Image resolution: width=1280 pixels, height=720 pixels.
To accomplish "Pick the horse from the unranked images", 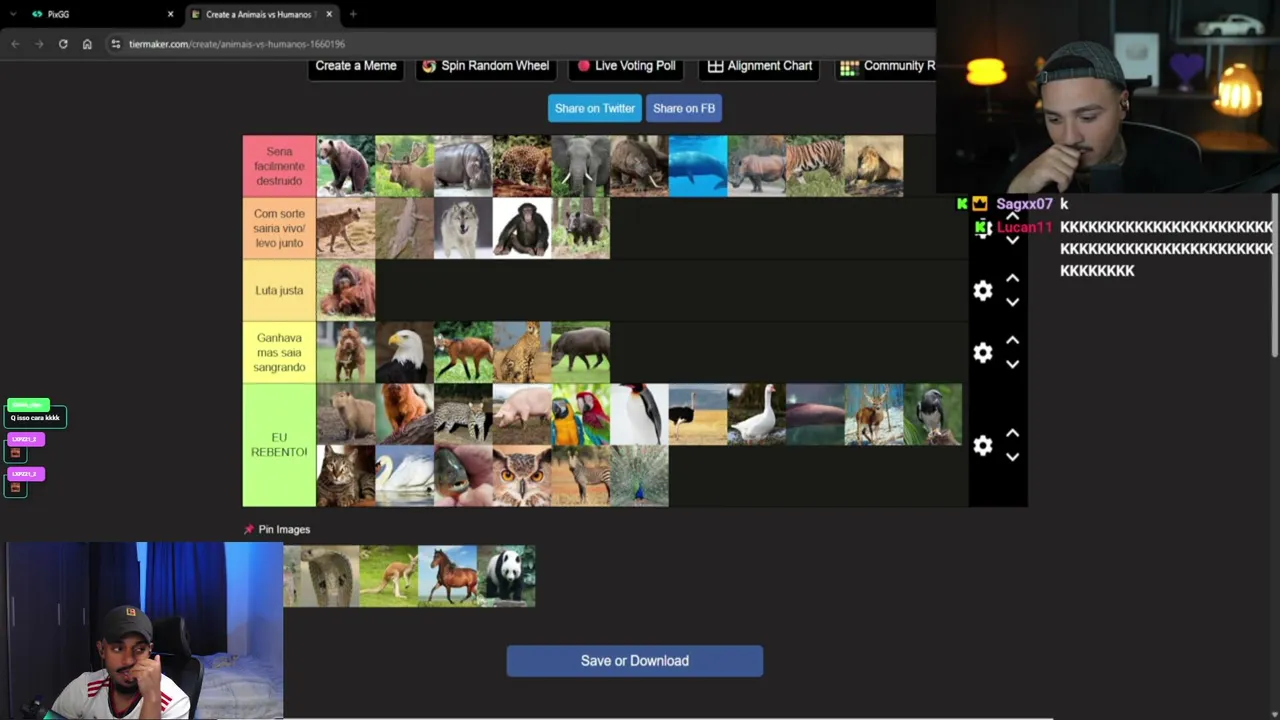I will click(x=447, y=576).
